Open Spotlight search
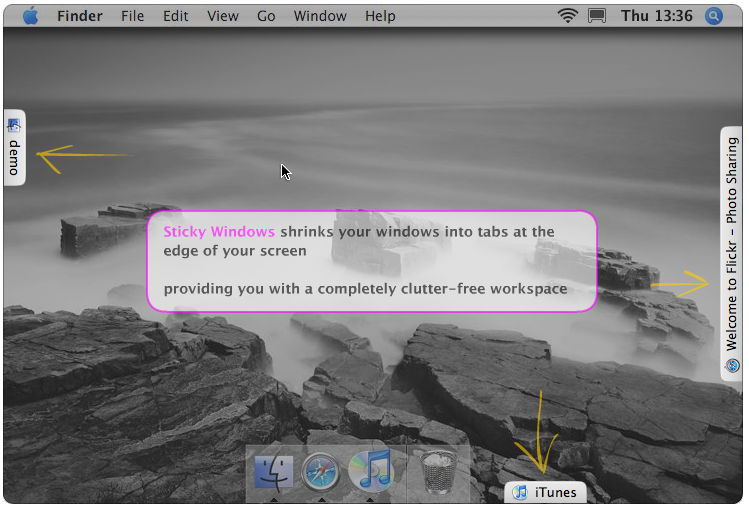This screenshot has width=749, height=505. (x=713, y=16)
